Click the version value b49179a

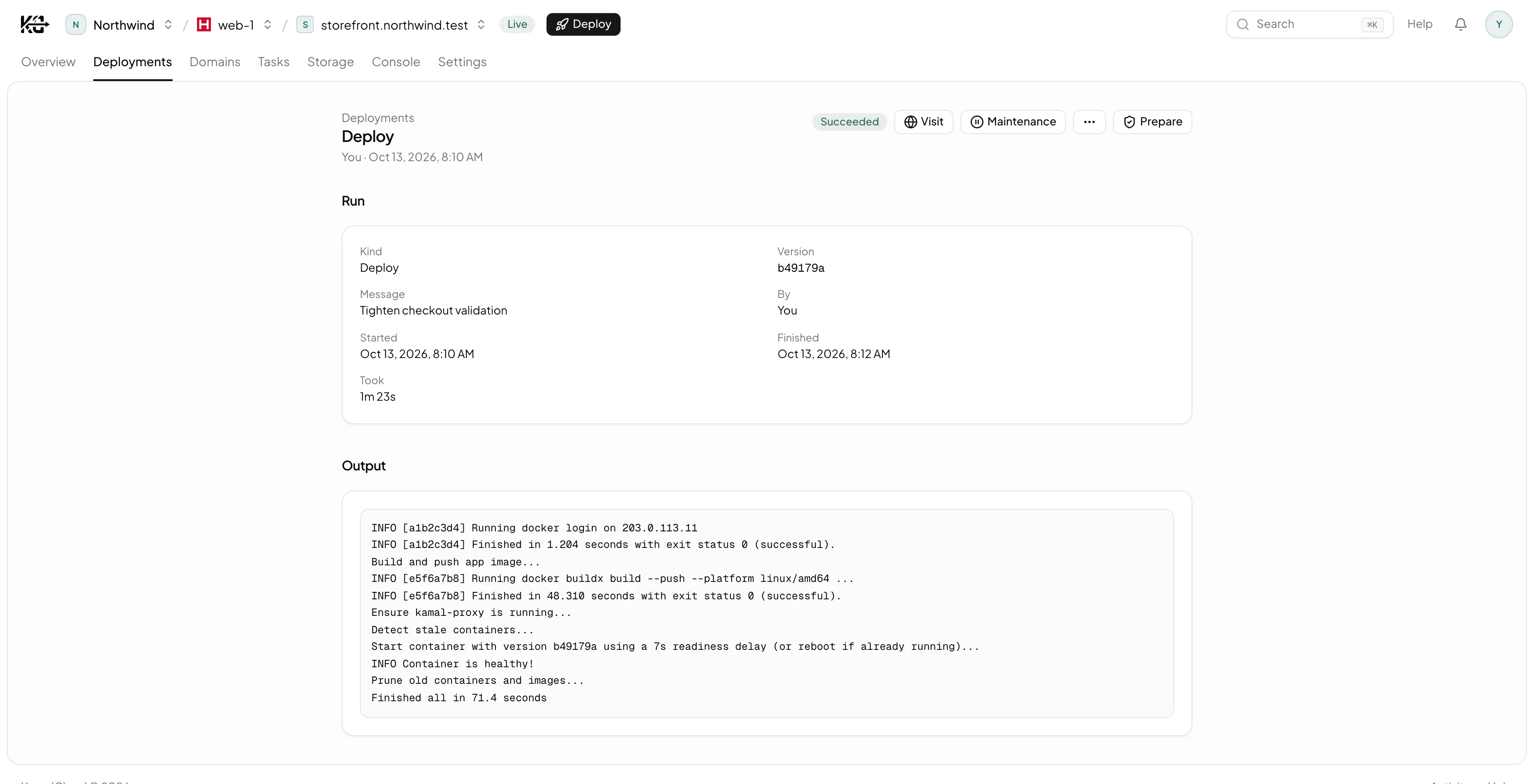801,268
